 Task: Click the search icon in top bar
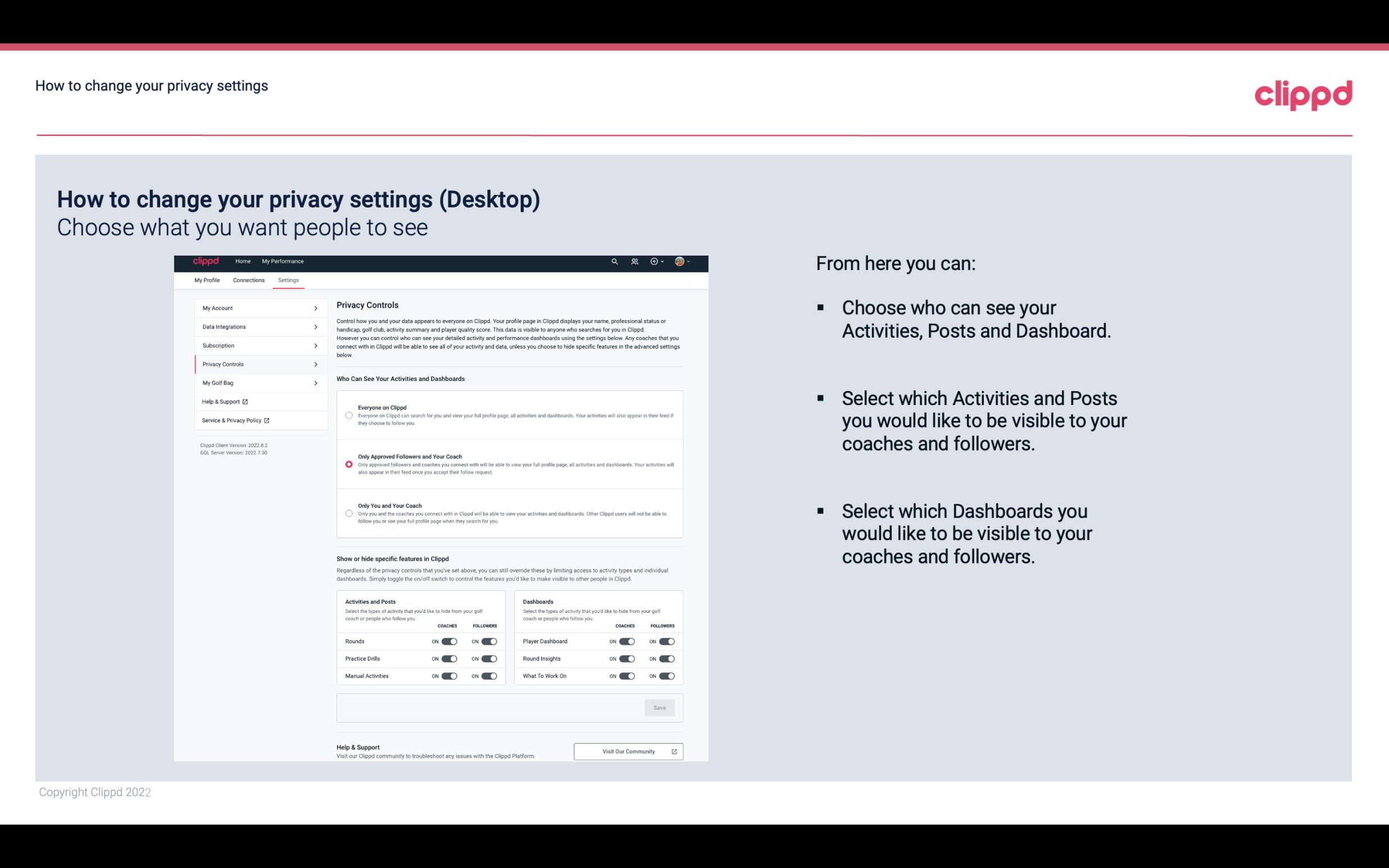click(614, 262)
